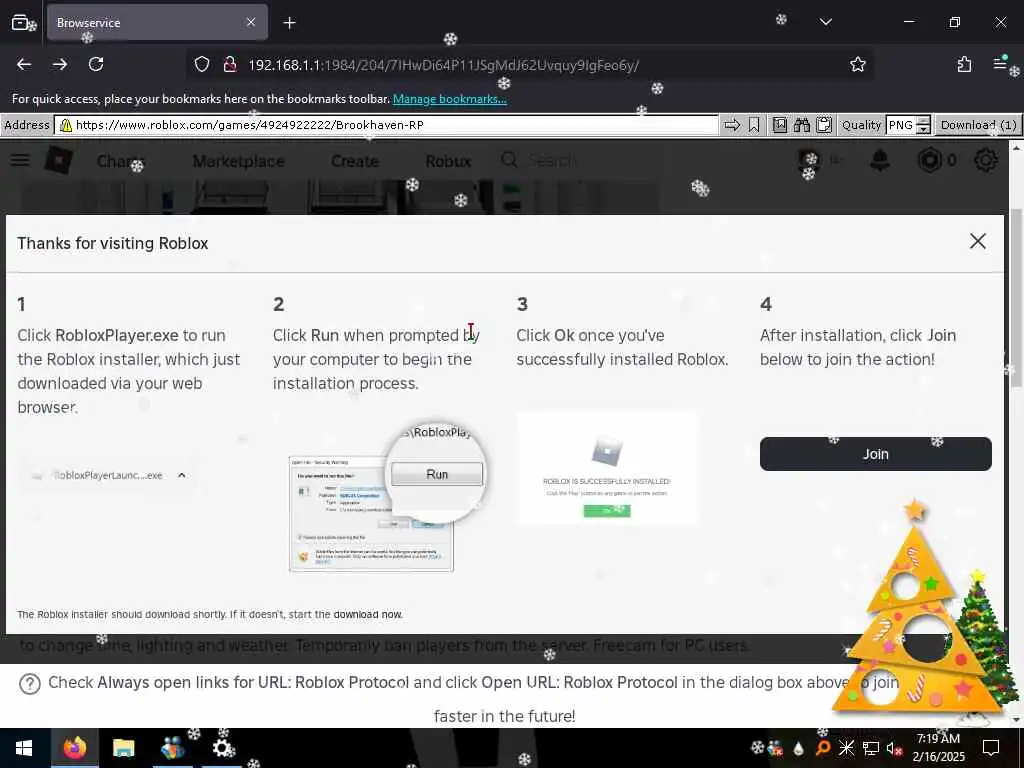This screenshot has width=1024, height=768.
Task: Expand the list all tabs chevron
Action: point(825,22)
